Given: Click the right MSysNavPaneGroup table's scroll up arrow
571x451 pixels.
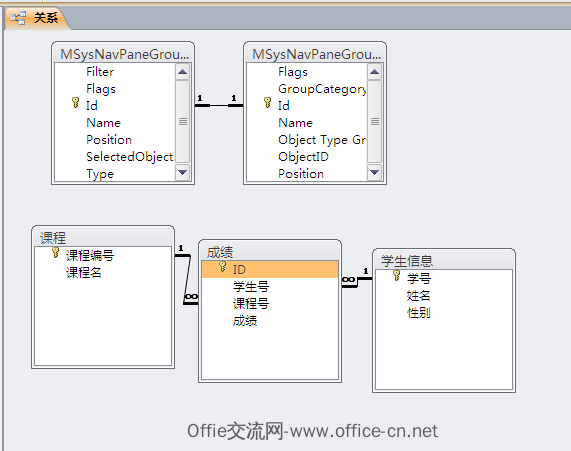Looking at the screenshot, I should click(374, 72).
